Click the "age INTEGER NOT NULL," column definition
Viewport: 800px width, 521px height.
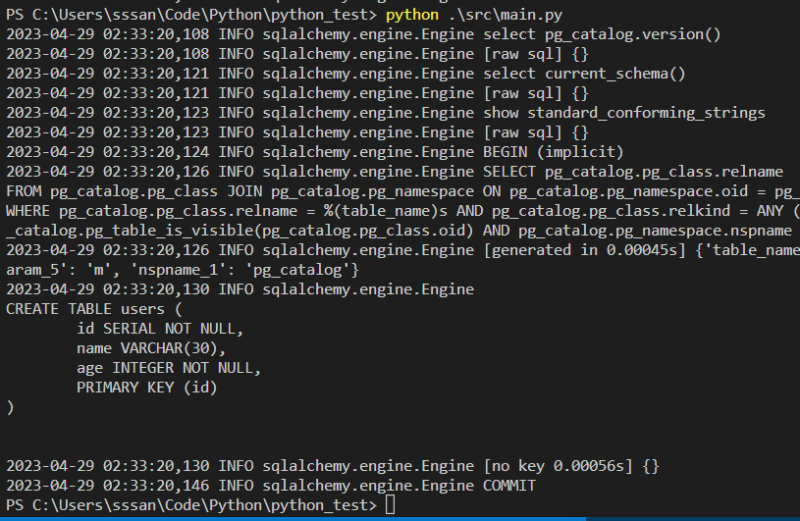pos(168,367)
